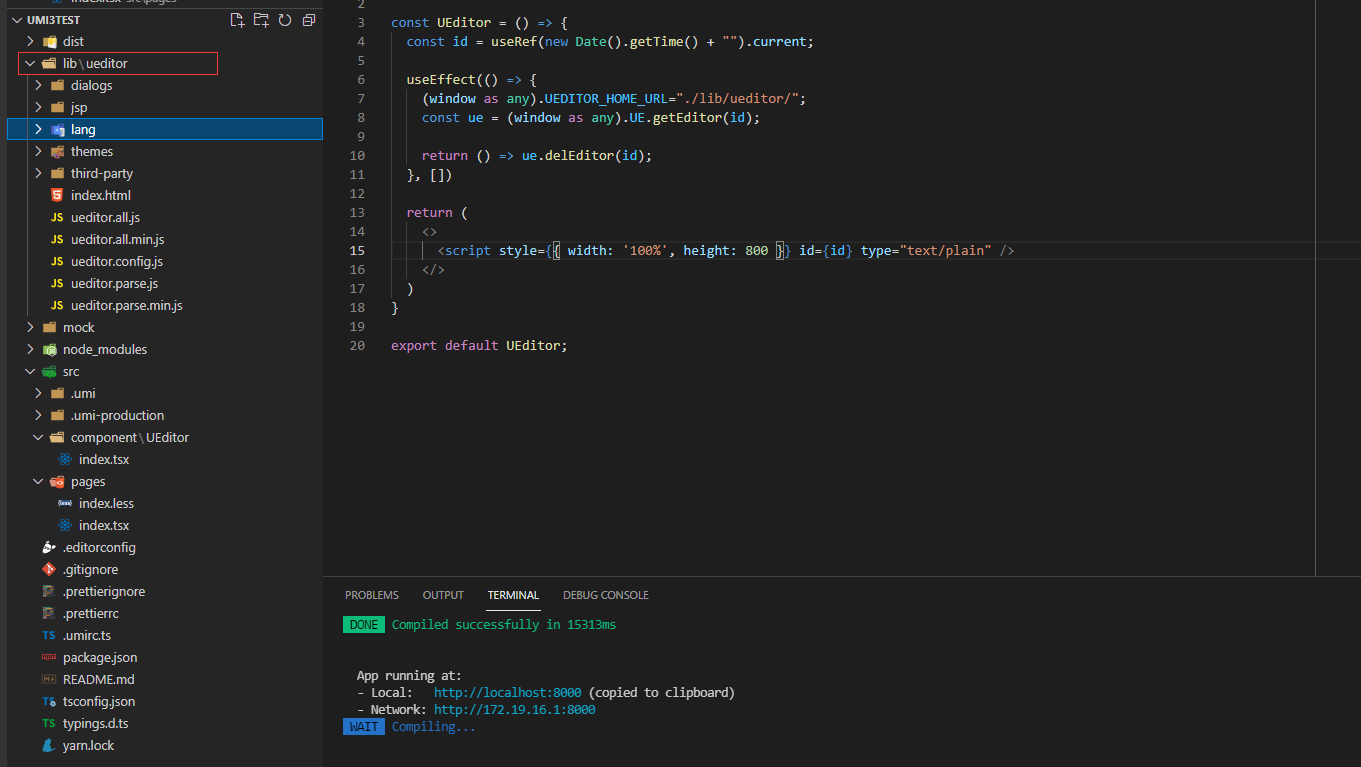The width and height of the screenshot is (1361, 767).
Task: Click the git icon of .gitignore
Action: click(x=49, y=569)
